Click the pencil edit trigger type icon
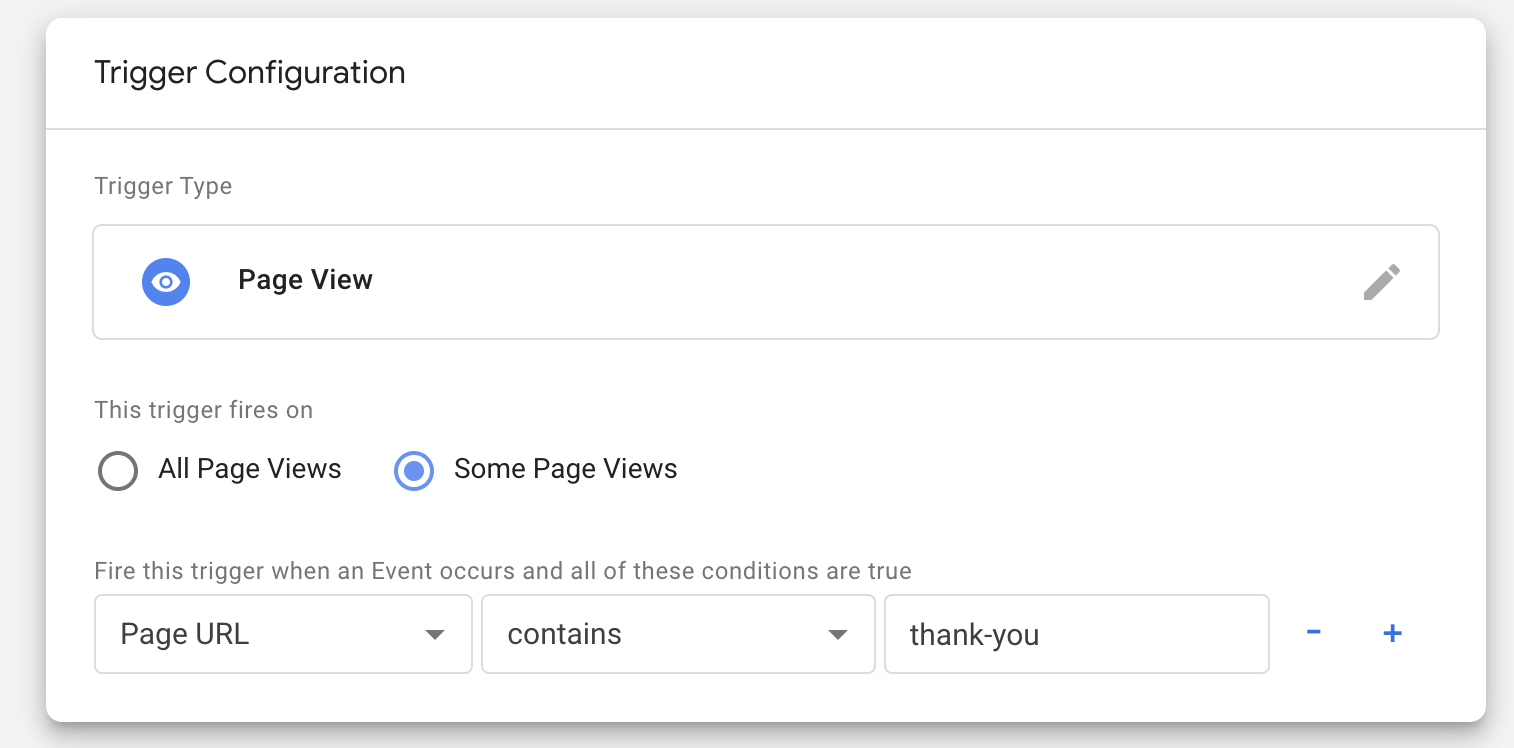1514x748 pixels. click(1382, 282)
